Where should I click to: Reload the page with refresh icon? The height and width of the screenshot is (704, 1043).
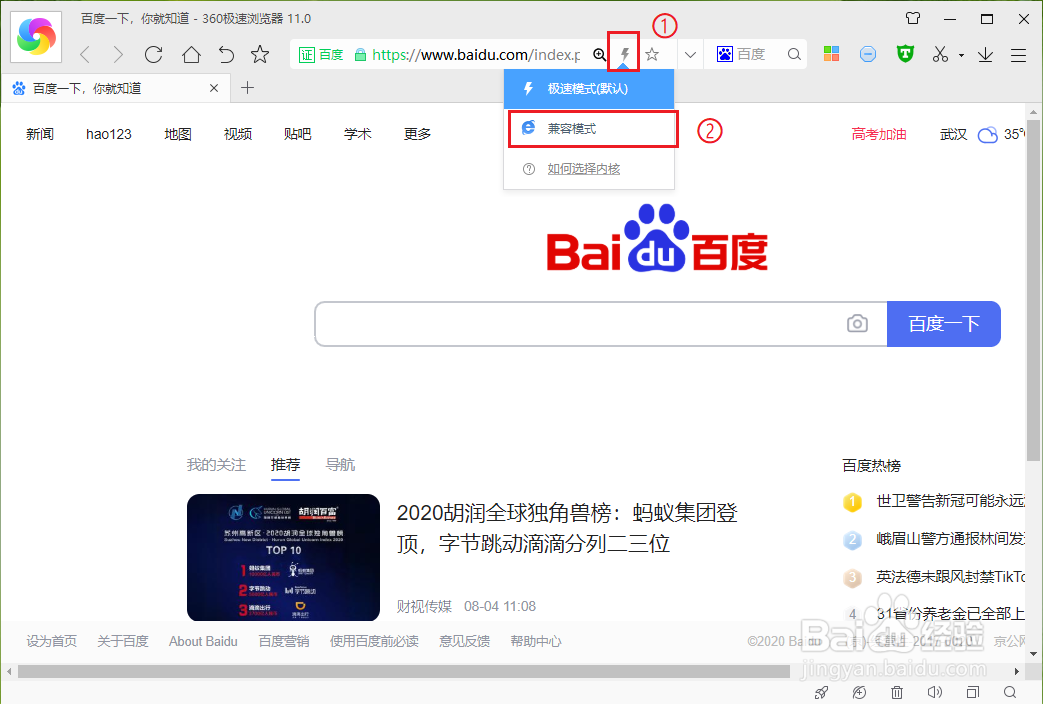(154, 54)
